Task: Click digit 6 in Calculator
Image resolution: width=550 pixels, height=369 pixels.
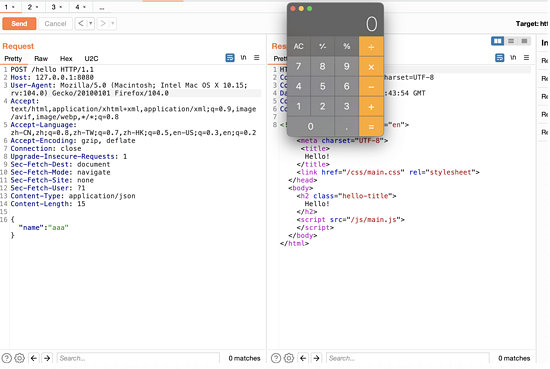Action: pos(347,87)
